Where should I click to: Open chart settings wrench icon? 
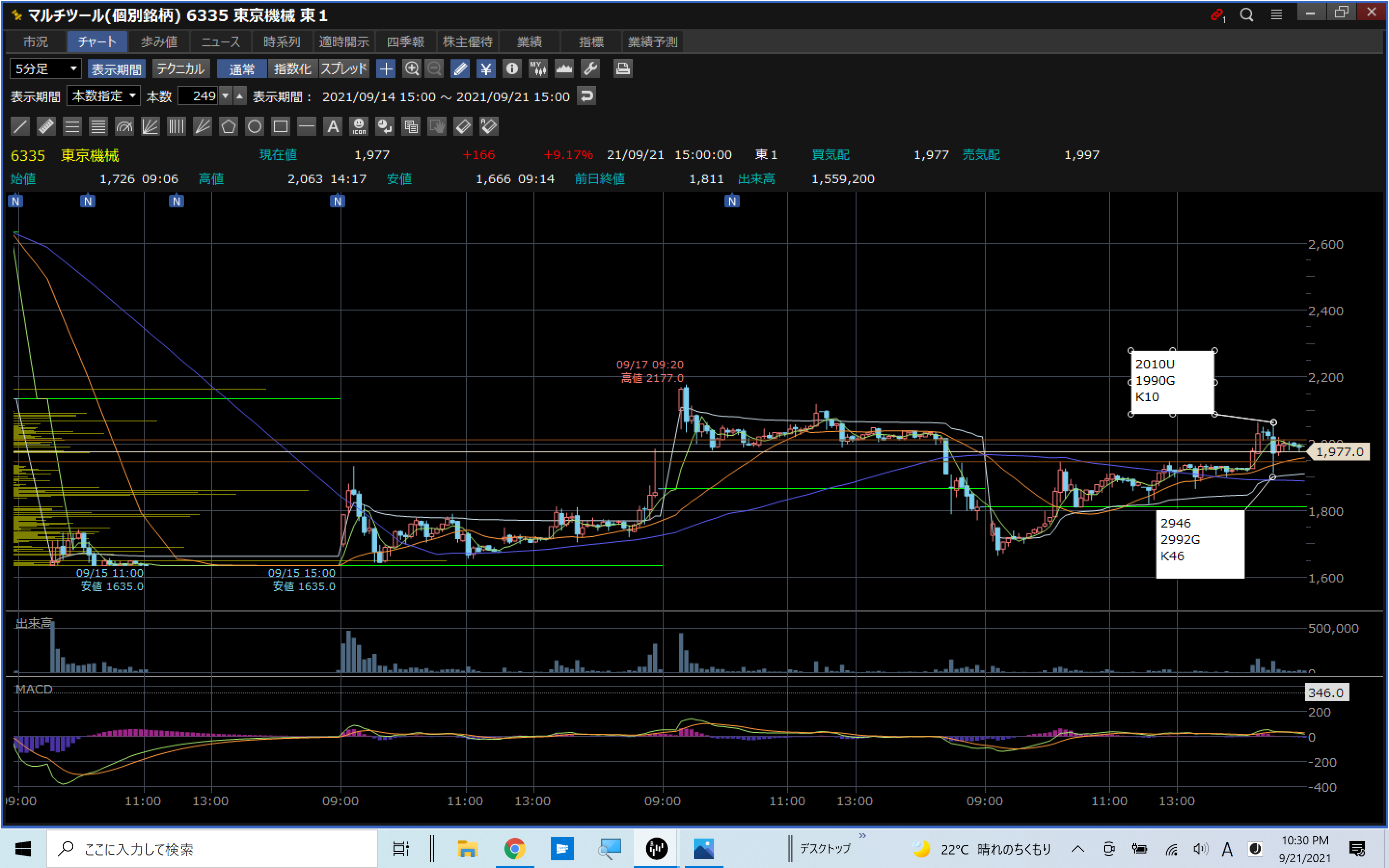(x=590, y=69)
